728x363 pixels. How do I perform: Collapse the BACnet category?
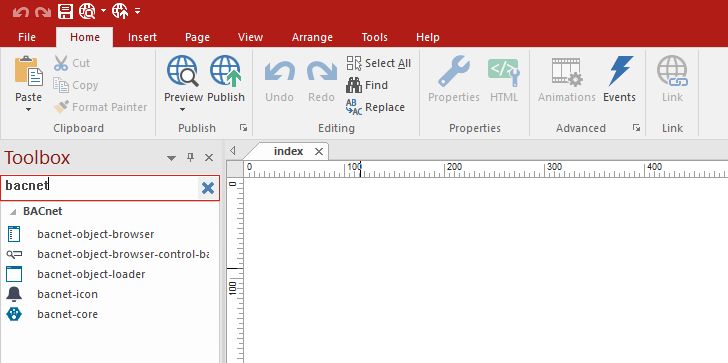point(14,212)
